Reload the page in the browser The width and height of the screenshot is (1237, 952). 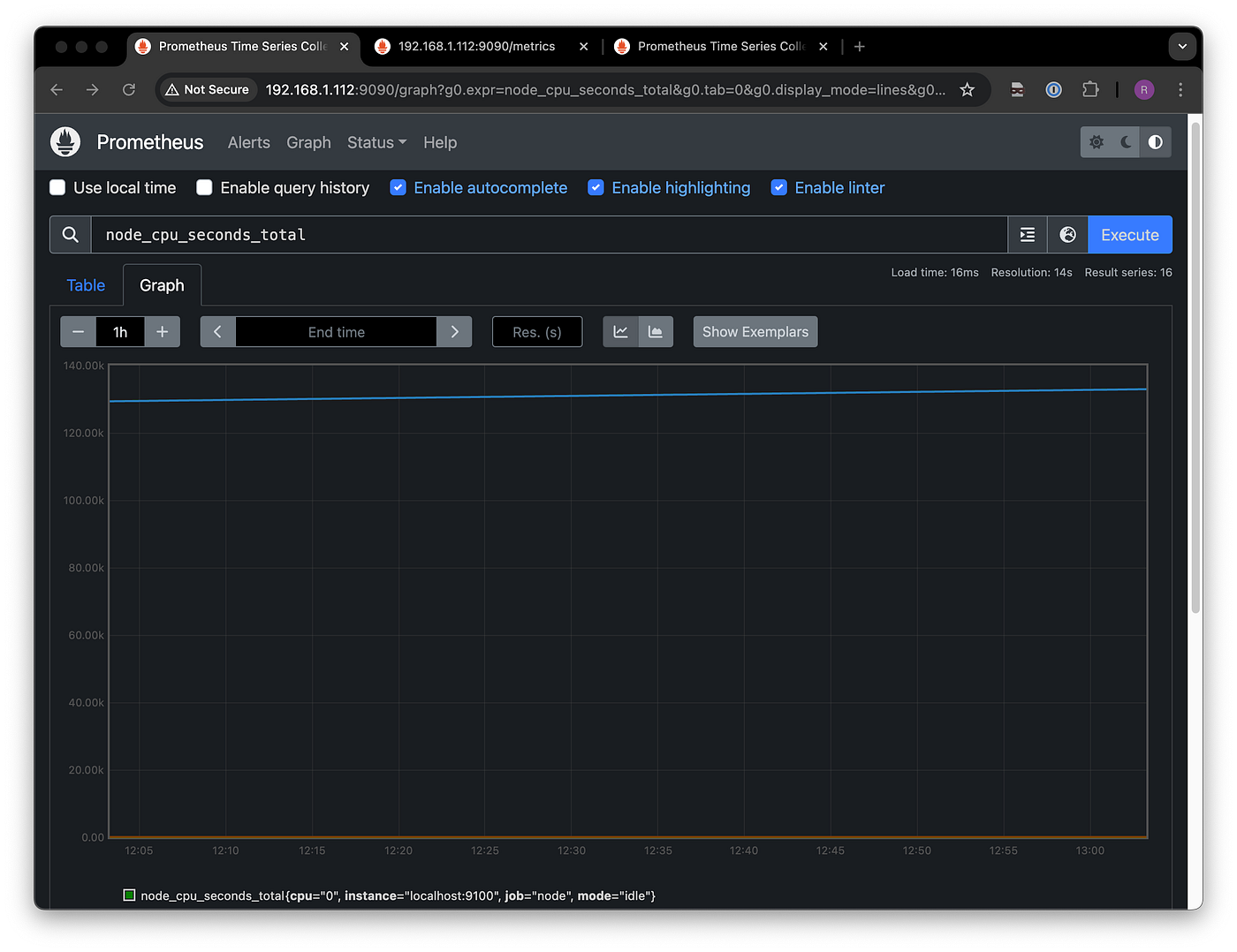tap(129, 89)
